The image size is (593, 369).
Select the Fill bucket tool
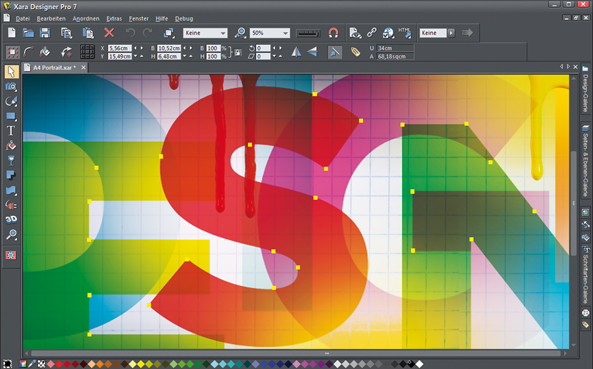tap(11, 146)
